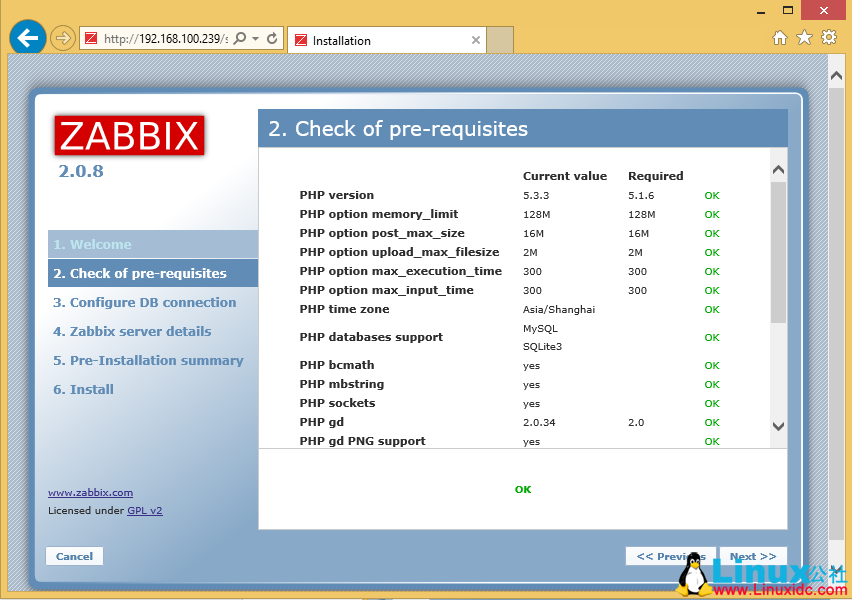
Task: Select step 4. Zabbix server details
Action: 130,331
